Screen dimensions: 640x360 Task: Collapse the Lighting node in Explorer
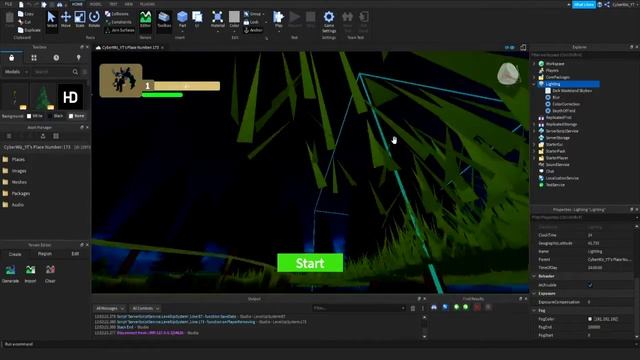pos(534,84)
